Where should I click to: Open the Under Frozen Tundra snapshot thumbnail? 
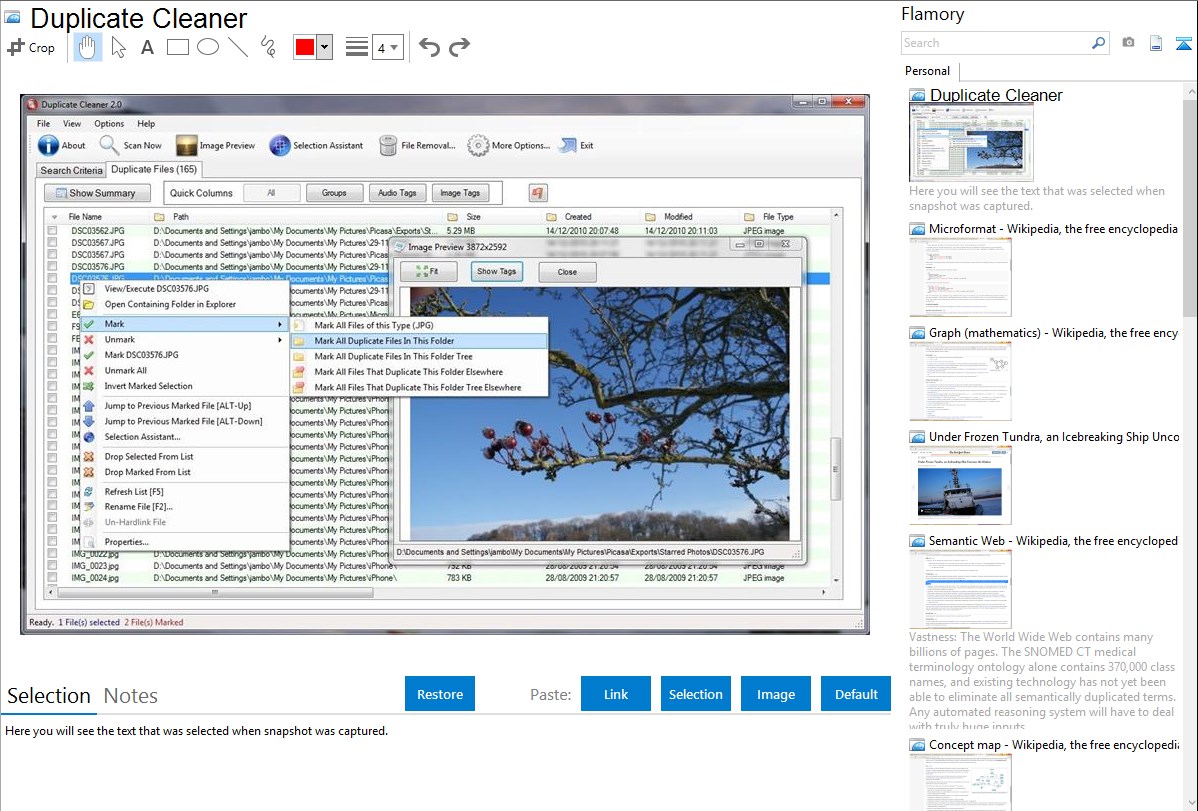960,485
